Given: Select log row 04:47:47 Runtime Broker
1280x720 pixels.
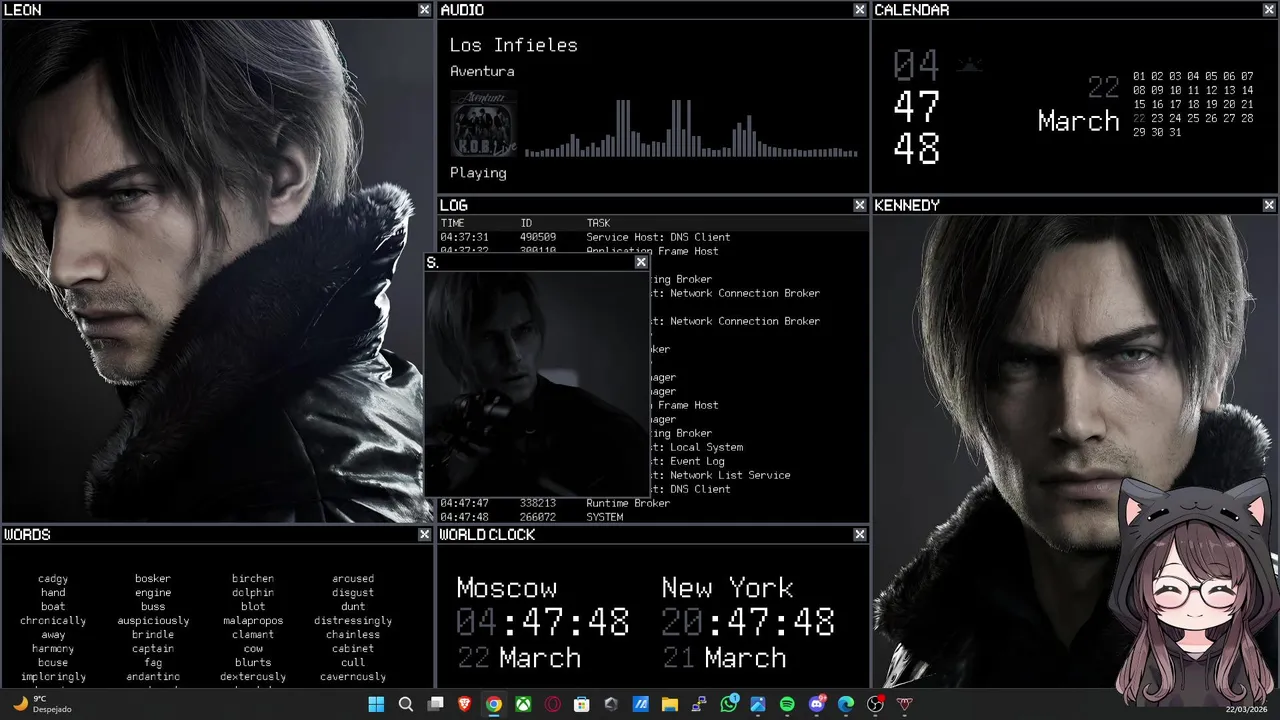Looking at the screenshot, I should click(x=652, y=503).
